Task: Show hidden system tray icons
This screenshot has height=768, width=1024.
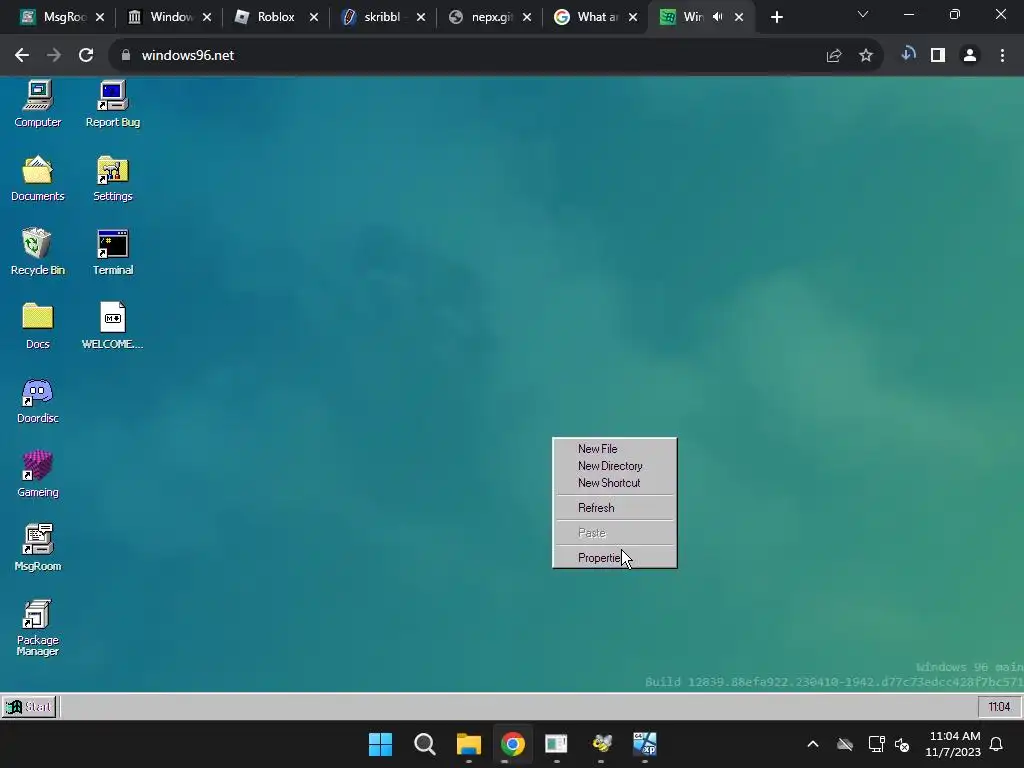Action: tap(813, 744)
